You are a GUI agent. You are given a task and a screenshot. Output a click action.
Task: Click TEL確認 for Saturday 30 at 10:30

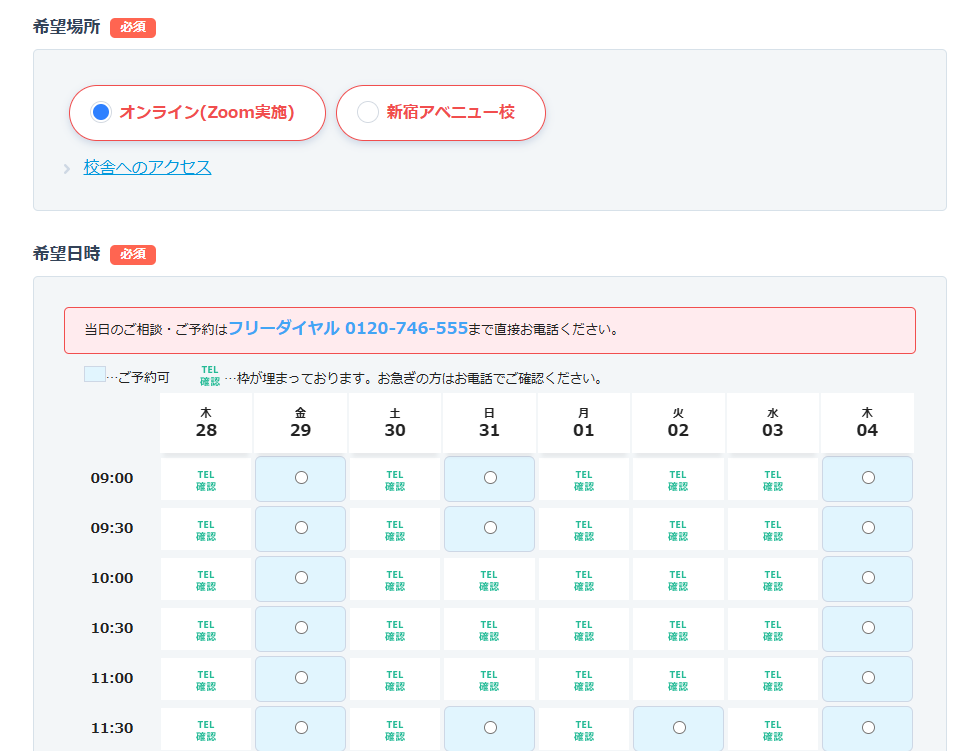395,628
